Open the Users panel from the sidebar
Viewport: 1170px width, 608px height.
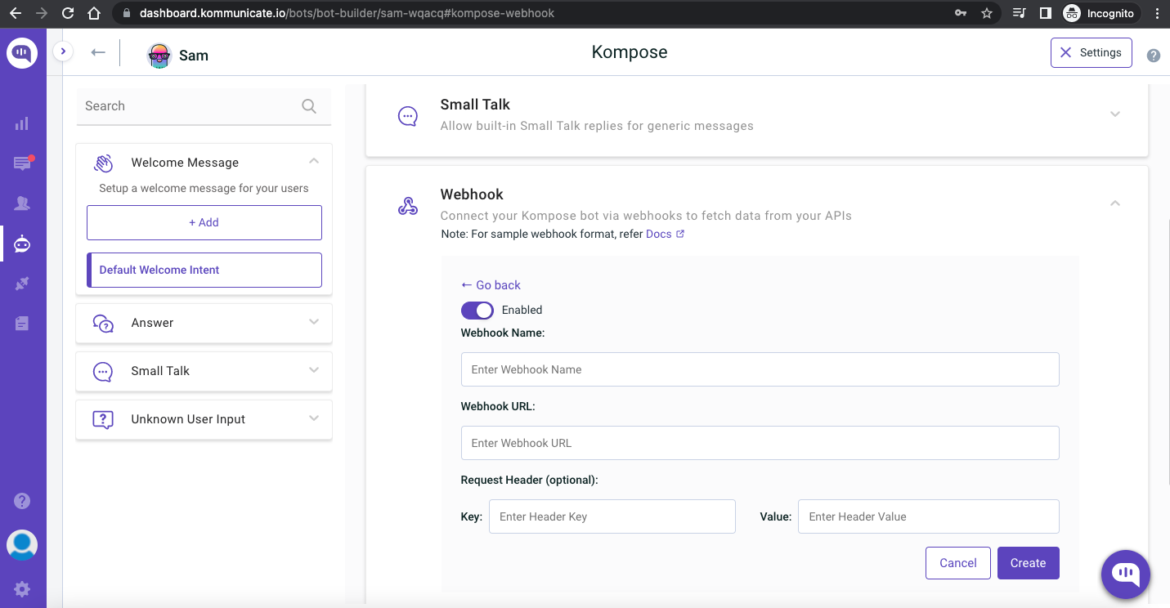[x=22, y=203]
